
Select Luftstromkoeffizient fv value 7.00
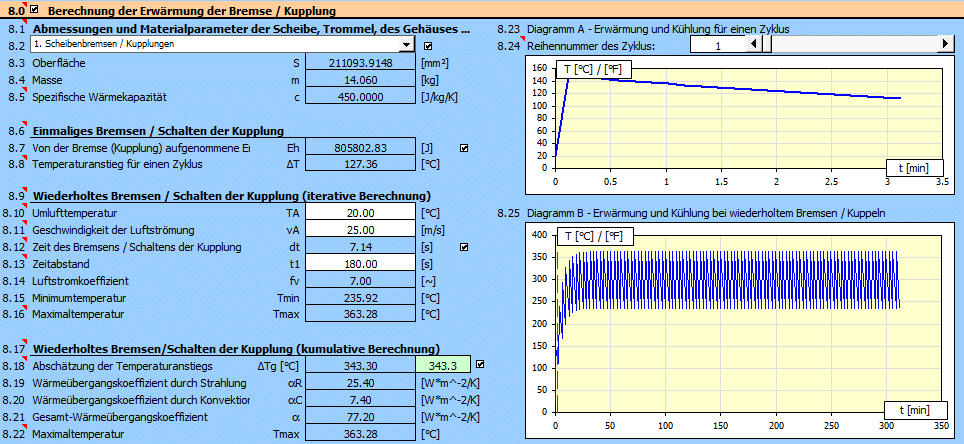tap(361, 281)
